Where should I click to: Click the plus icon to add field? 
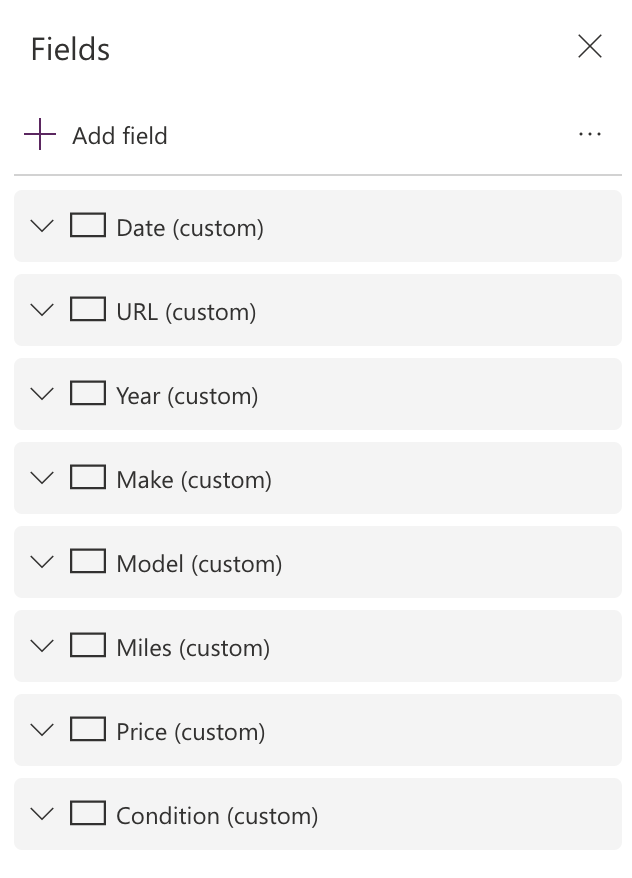(x=40, y=133)
